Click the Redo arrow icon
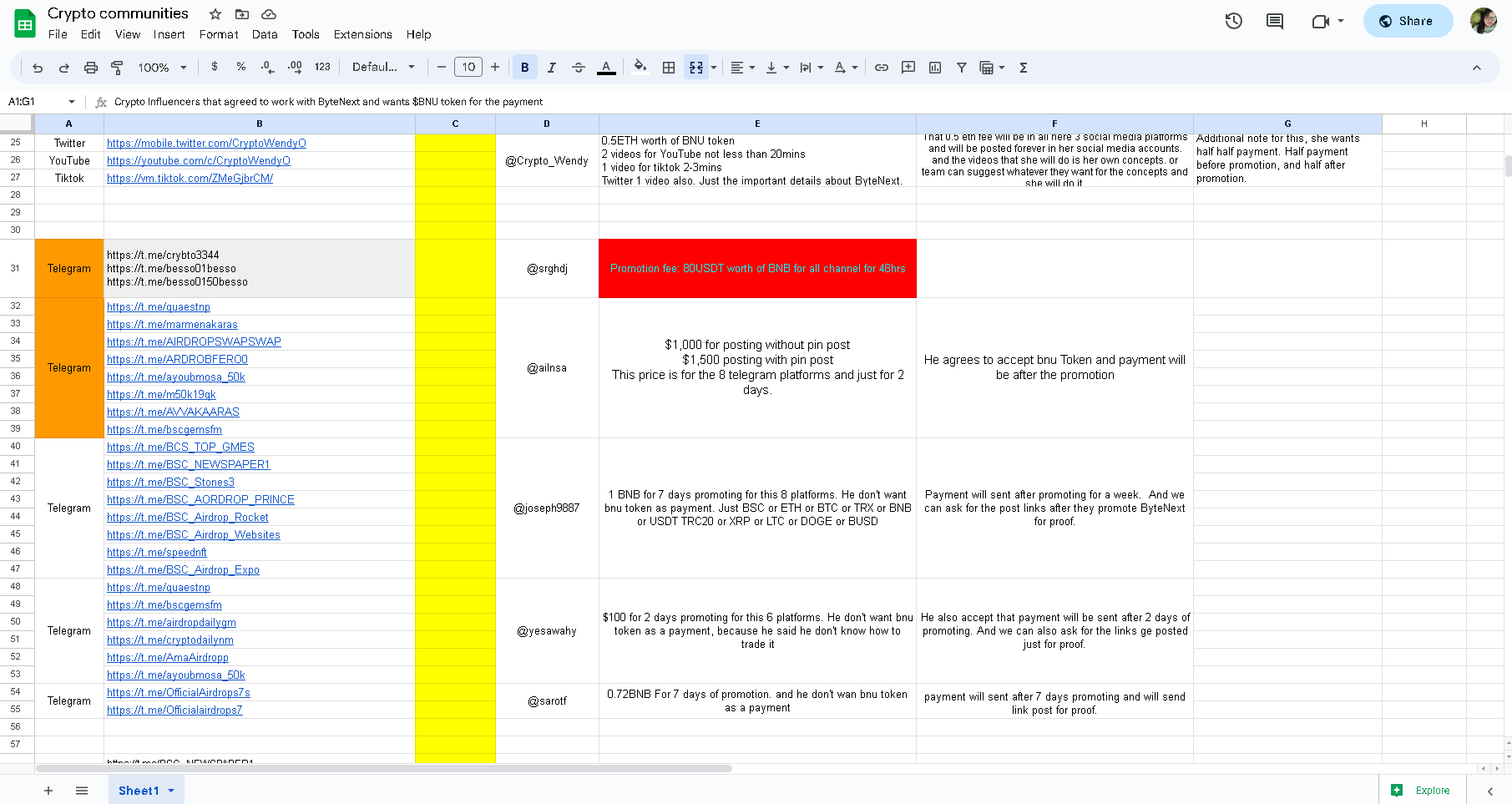Screen dimensions: 1512x804 [64, 68]
